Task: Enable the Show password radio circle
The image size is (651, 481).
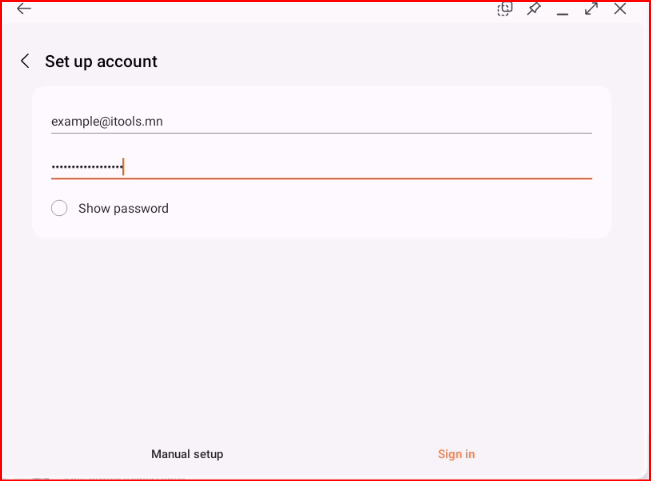Action: [x=59, y=208]
